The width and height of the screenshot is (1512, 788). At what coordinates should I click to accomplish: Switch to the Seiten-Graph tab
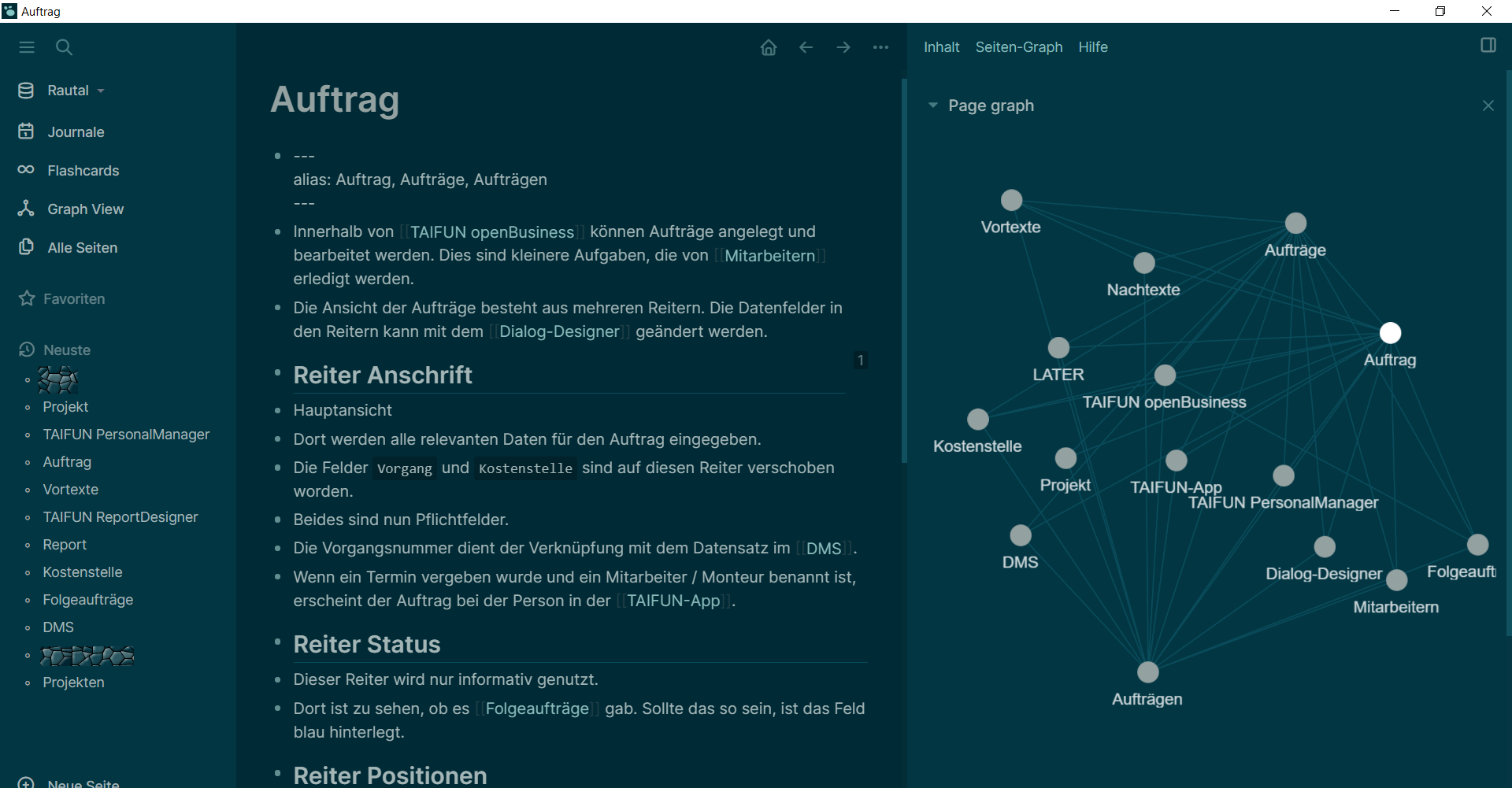(x=1018, y=47)
